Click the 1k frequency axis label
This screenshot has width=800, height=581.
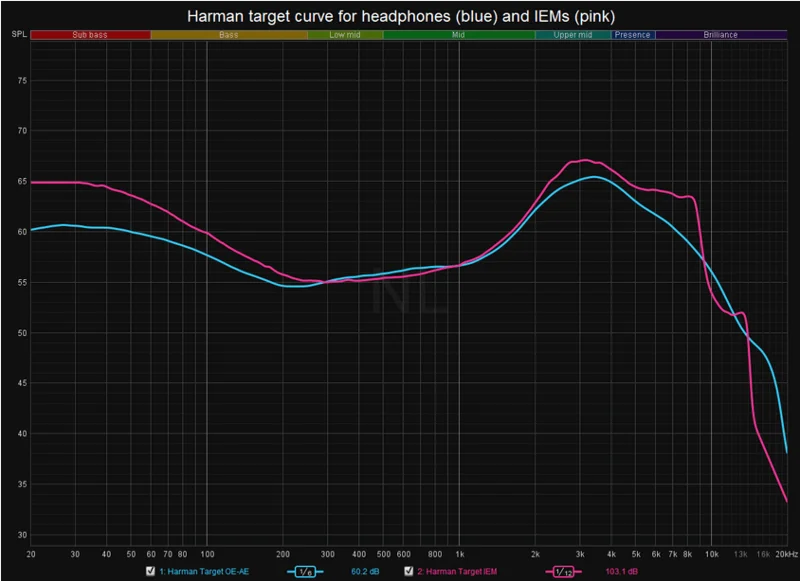[460, 554]
